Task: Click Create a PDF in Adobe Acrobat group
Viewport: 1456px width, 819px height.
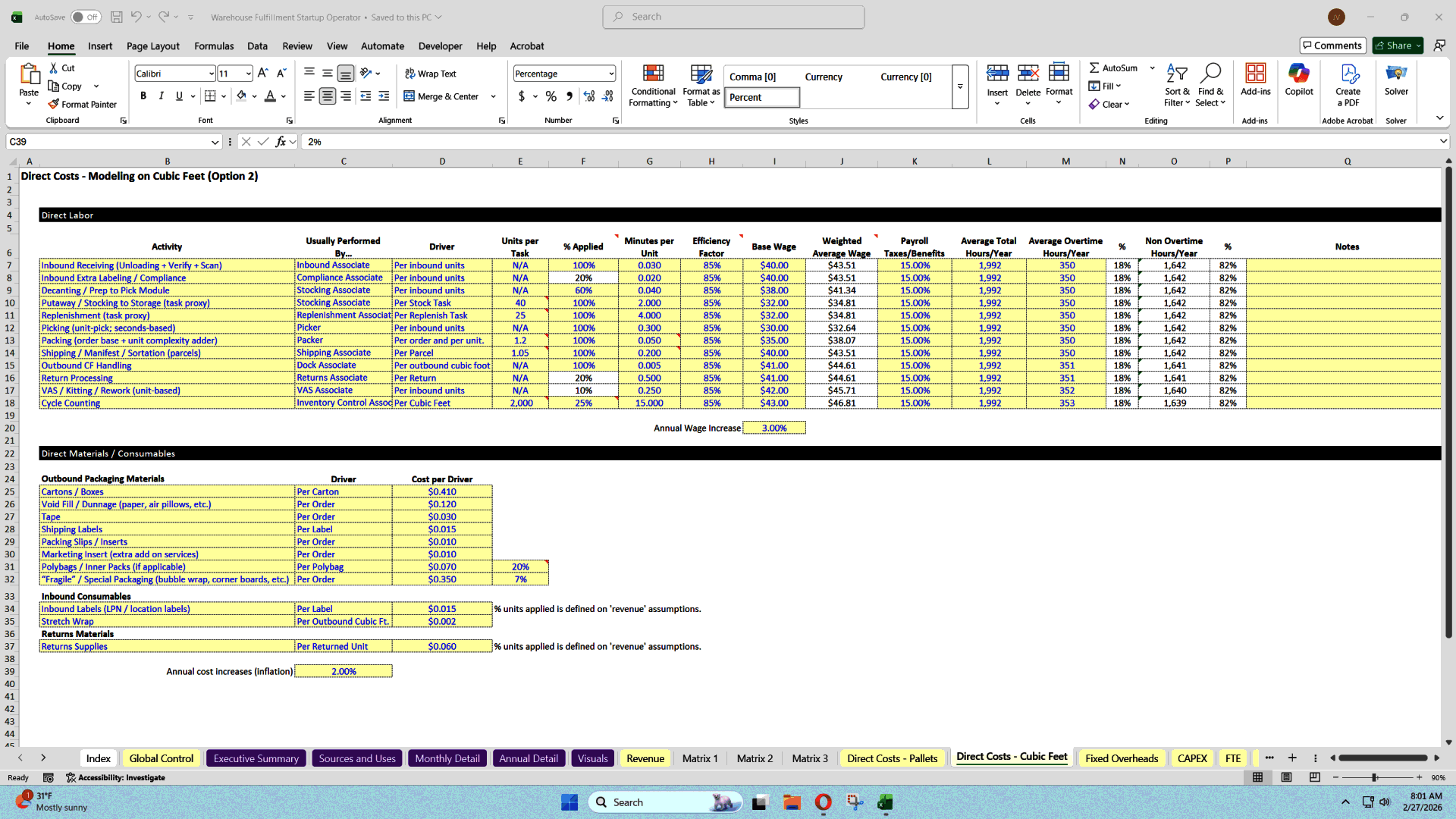Action: click(1348, 85)
